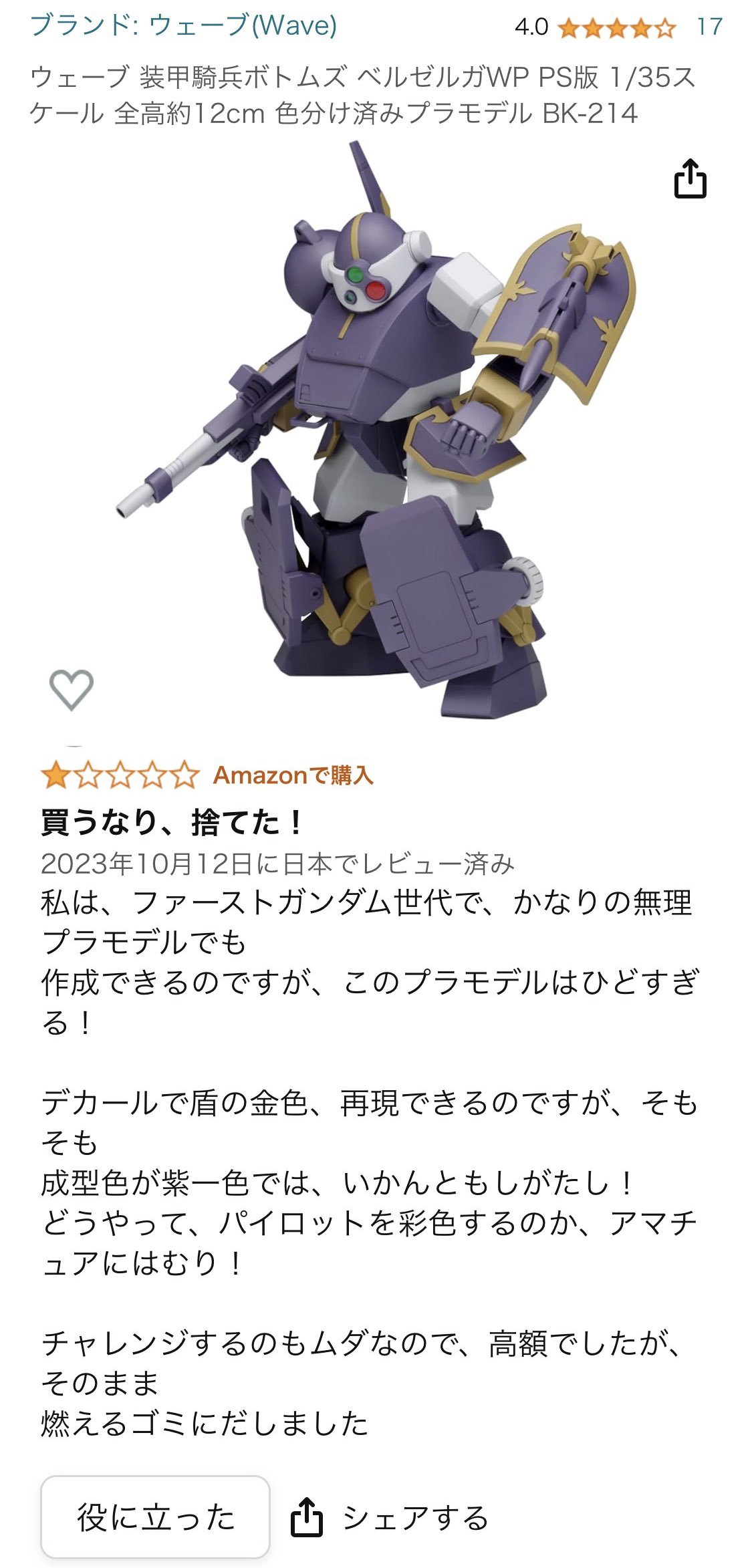Toggle the heart wishlist icon

[72, 688]
